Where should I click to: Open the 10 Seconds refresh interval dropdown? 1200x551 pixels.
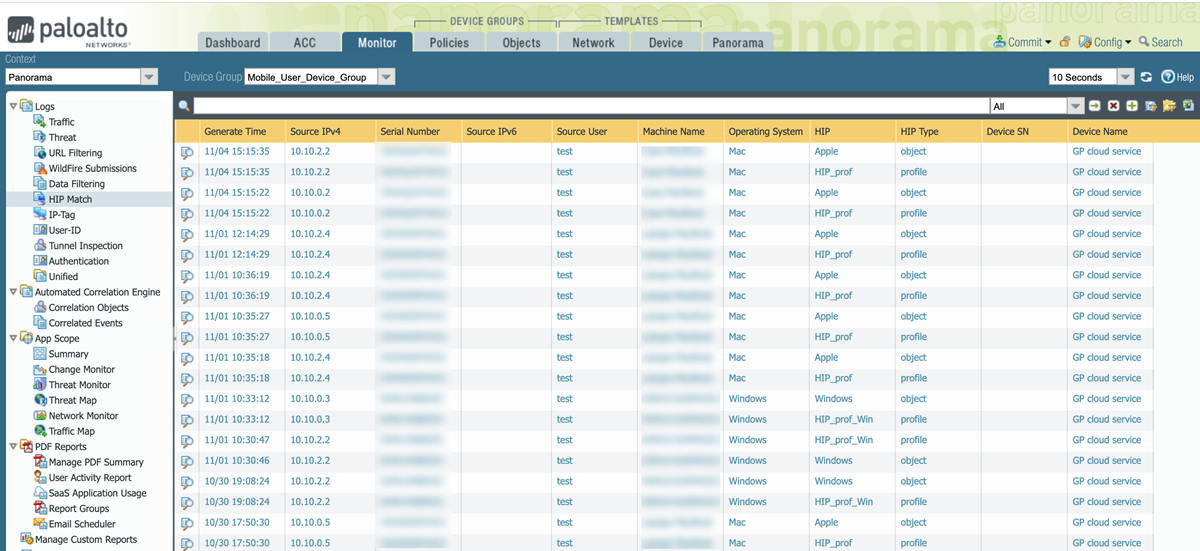pos(1125,77)
